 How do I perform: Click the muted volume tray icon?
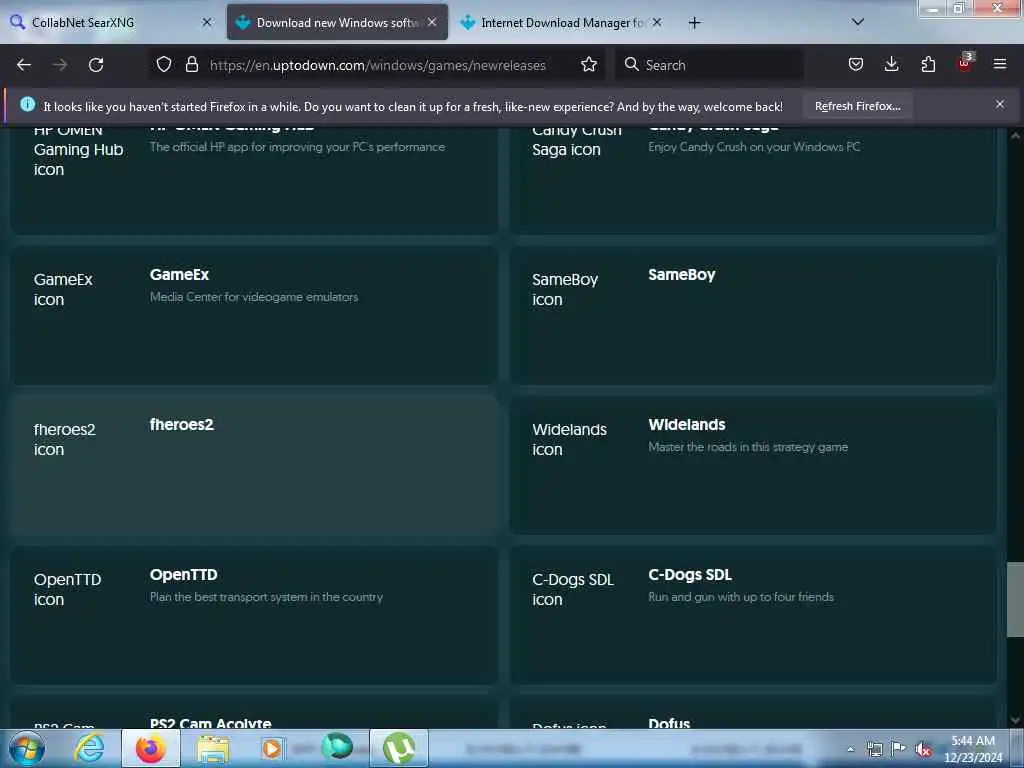(x=923, y=749)
